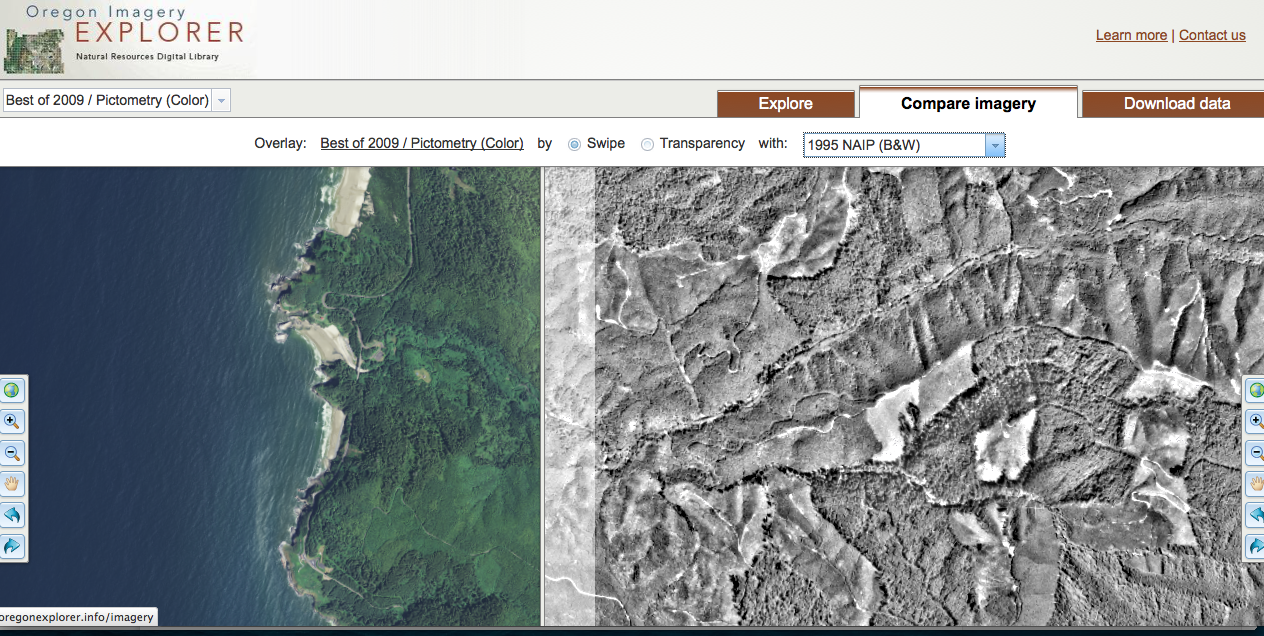Expand the Best of 2009 imagery dropdown at top left
1264x636 pixels.
pyautogui.click(x=221, y=100)
